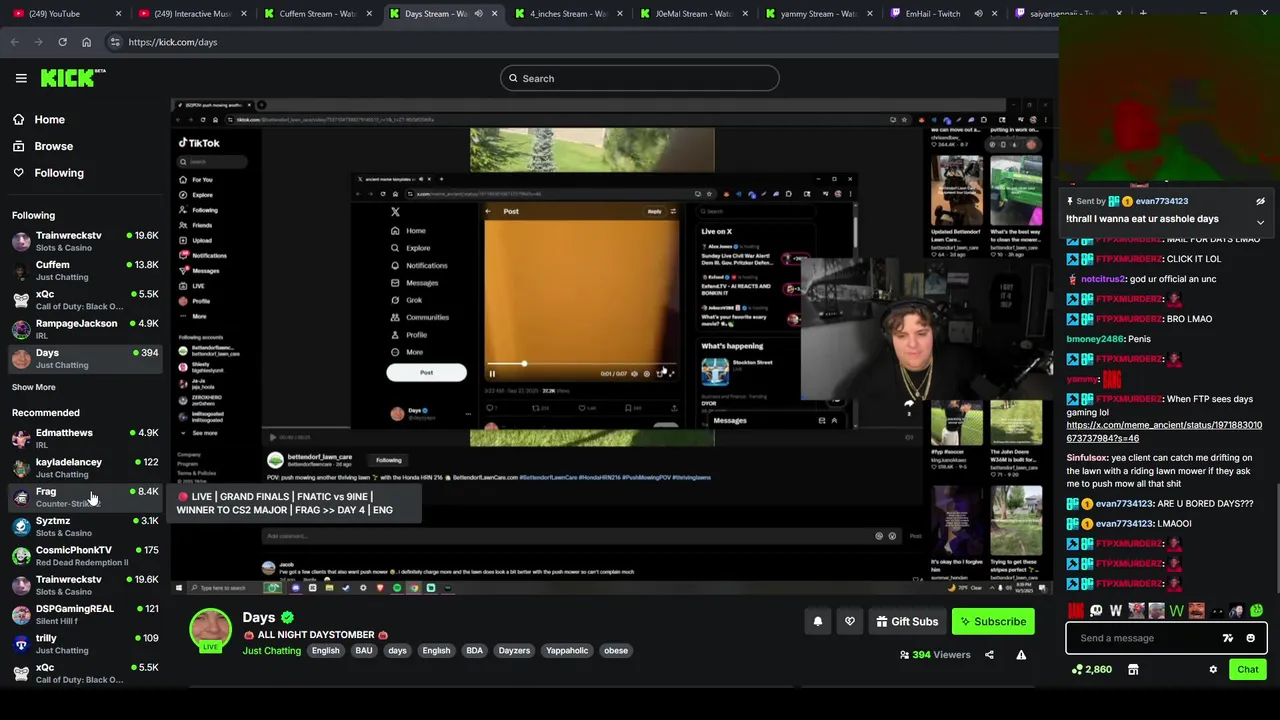
Task: Open DSPGamingREAL channel
Action: tap(85, 614)
